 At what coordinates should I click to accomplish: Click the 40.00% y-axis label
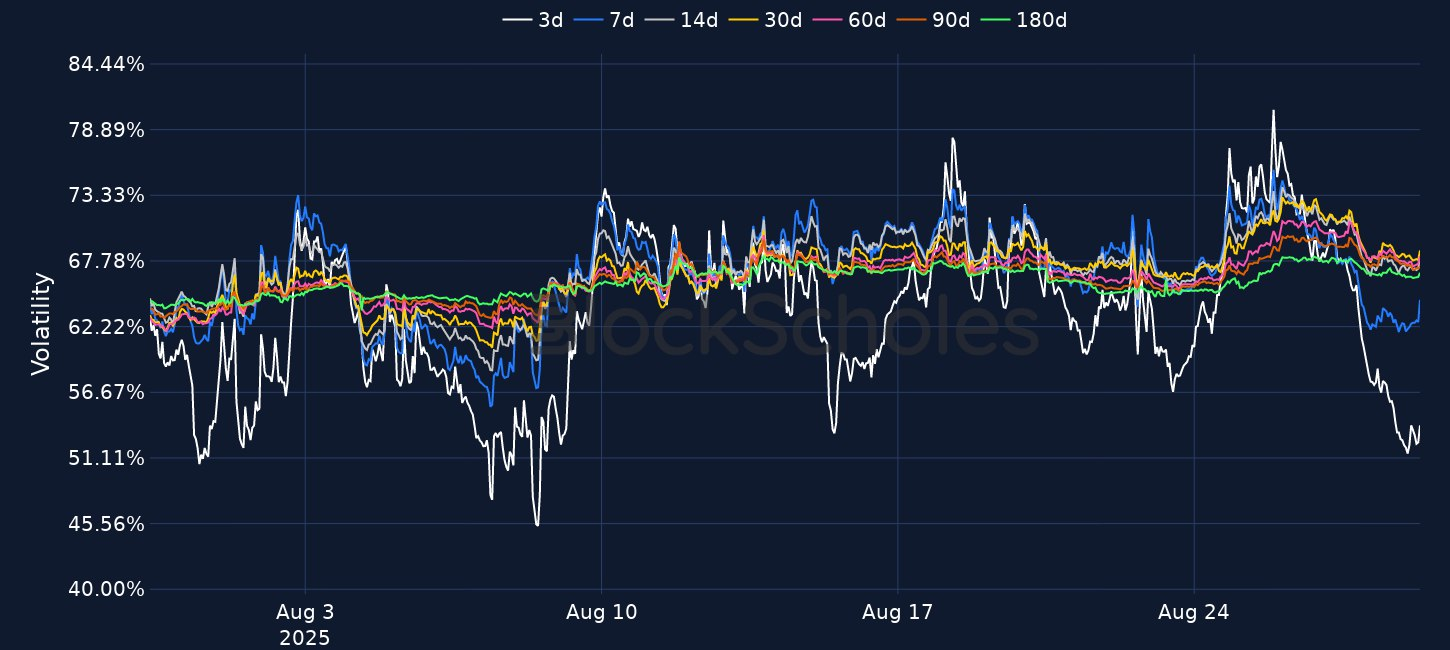point(106,589)
